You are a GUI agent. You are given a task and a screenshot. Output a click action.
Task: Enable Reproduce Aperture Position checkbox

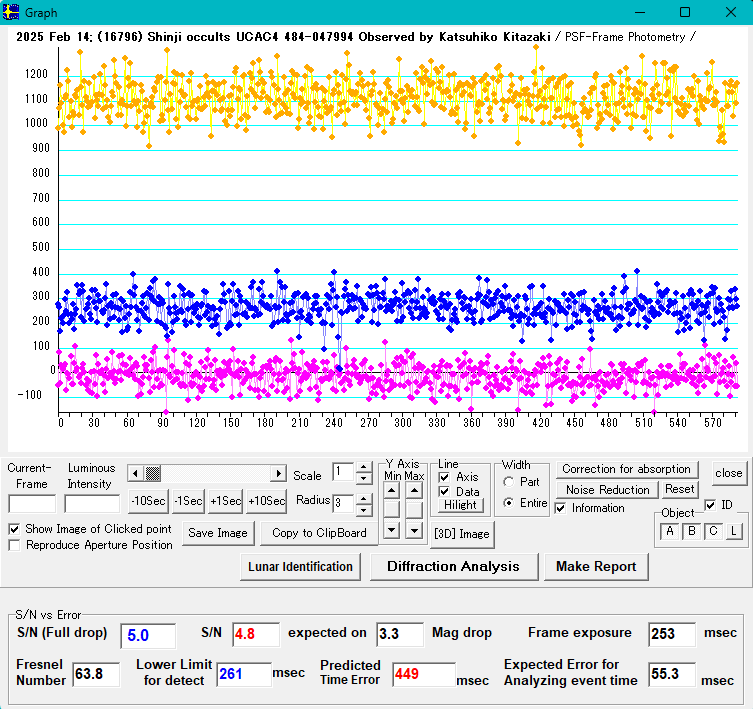tap(15, 545)
